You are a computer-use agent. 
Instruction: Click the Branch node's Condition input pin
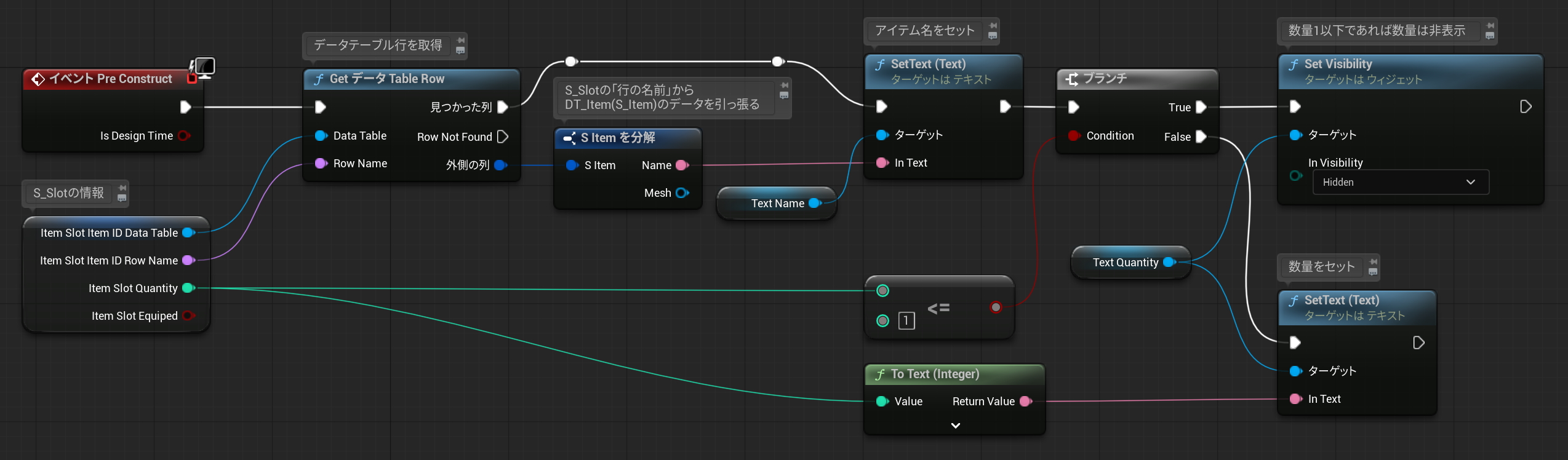[x=1074, y=136]
